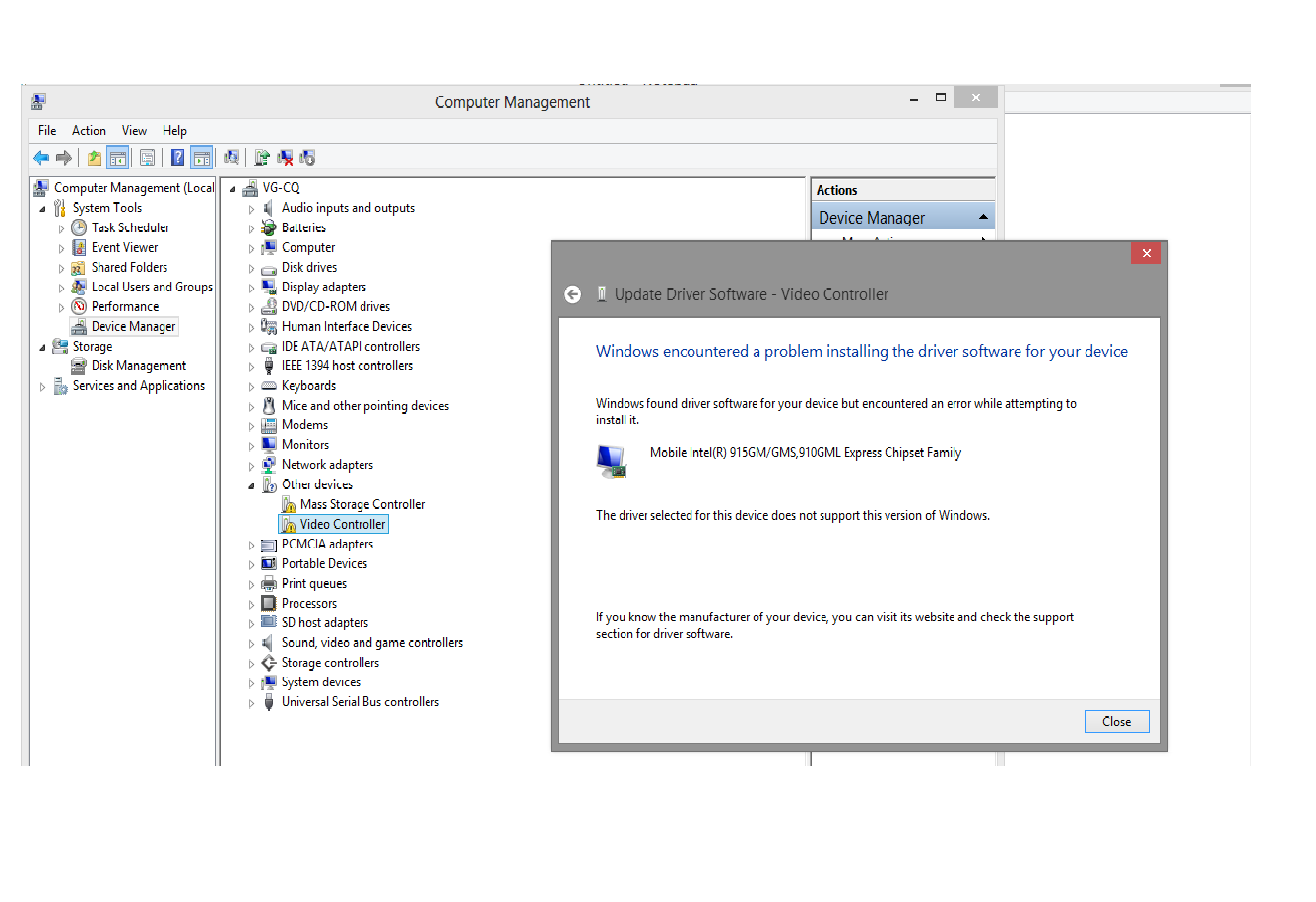1316x902 pixels.
Task: Click the Network adapters icon
Action: (x=268, y=465)
